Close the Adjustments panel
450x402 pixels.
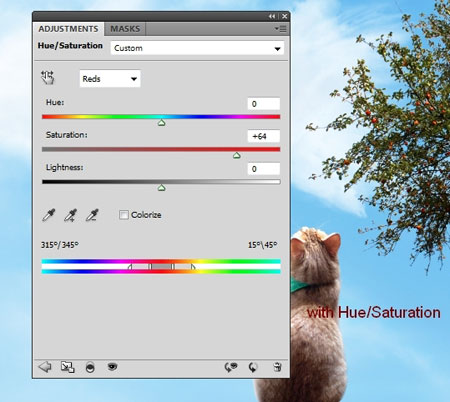point(284,16)
